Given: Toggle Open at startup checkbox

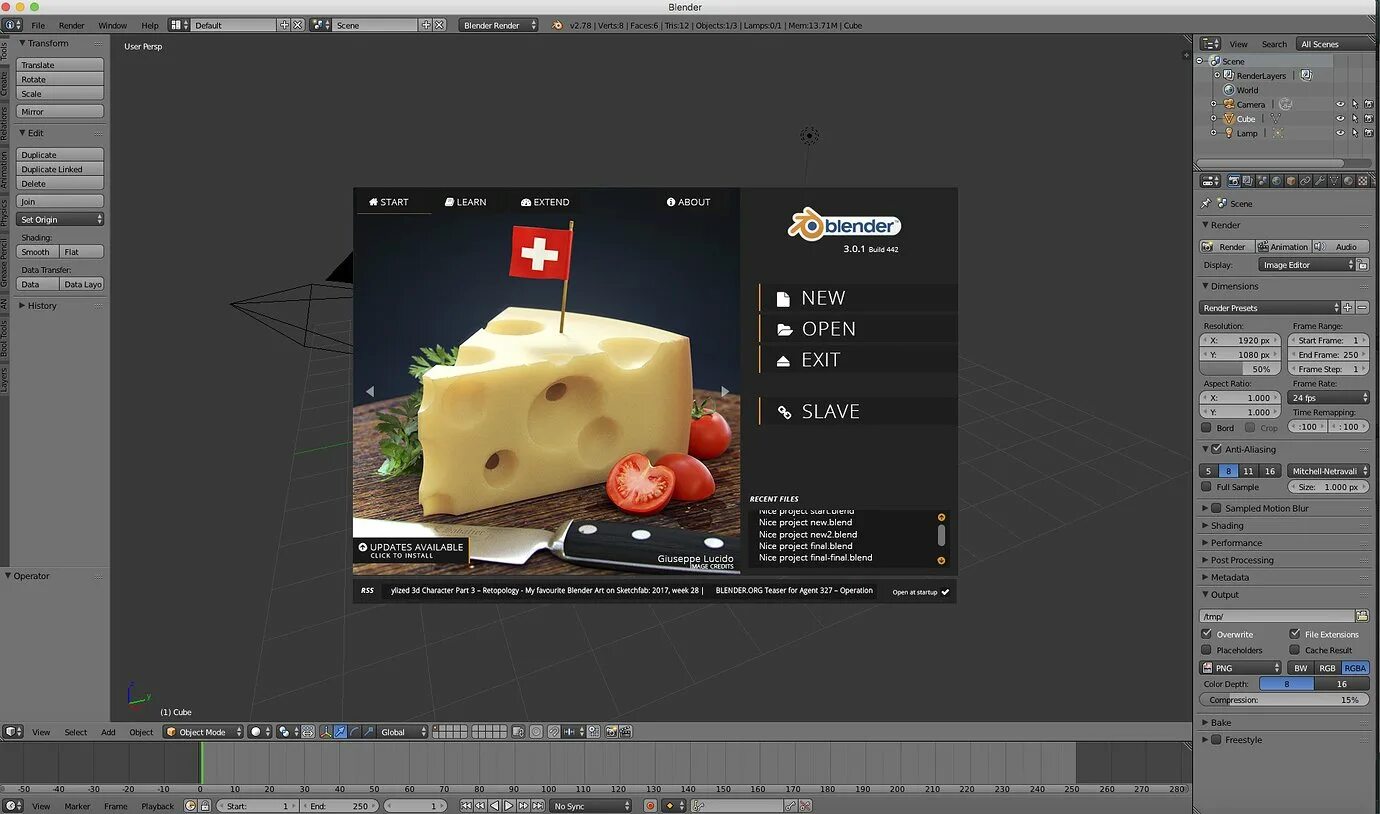Looking at the screenshot, I should [945, 592].
